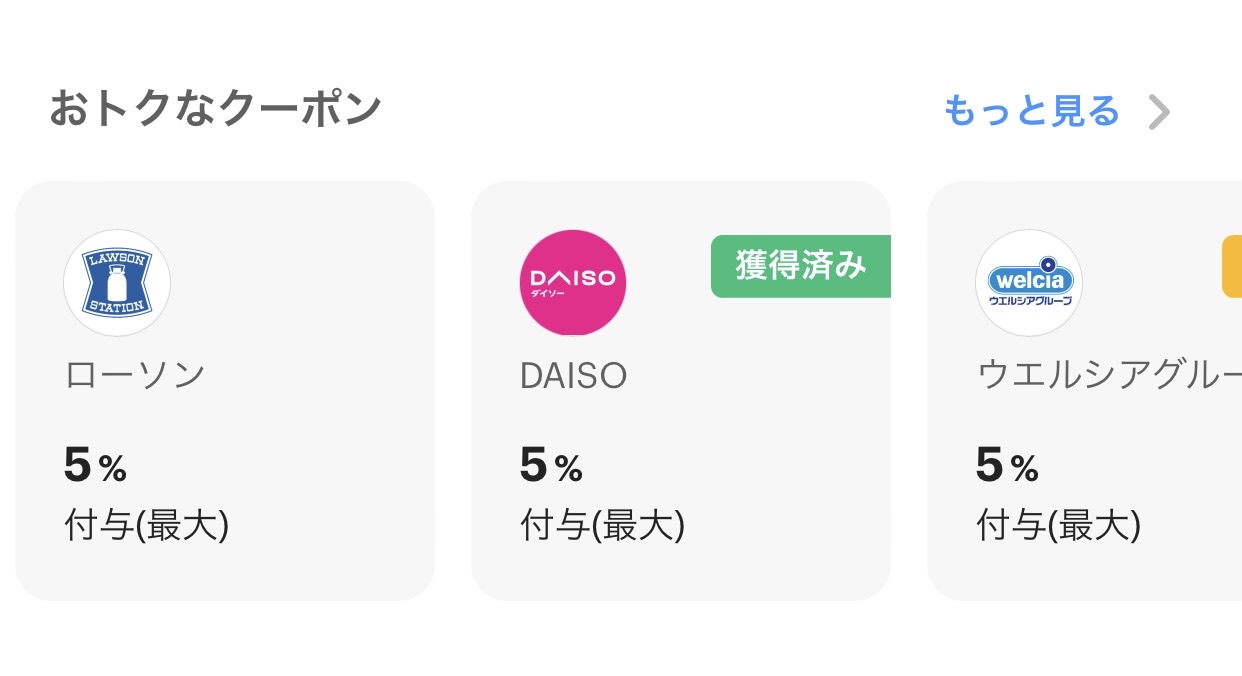Click 付与(最大) label on Welcia card
This screenshot has width=1242, height=676.
click(1059, 525)
